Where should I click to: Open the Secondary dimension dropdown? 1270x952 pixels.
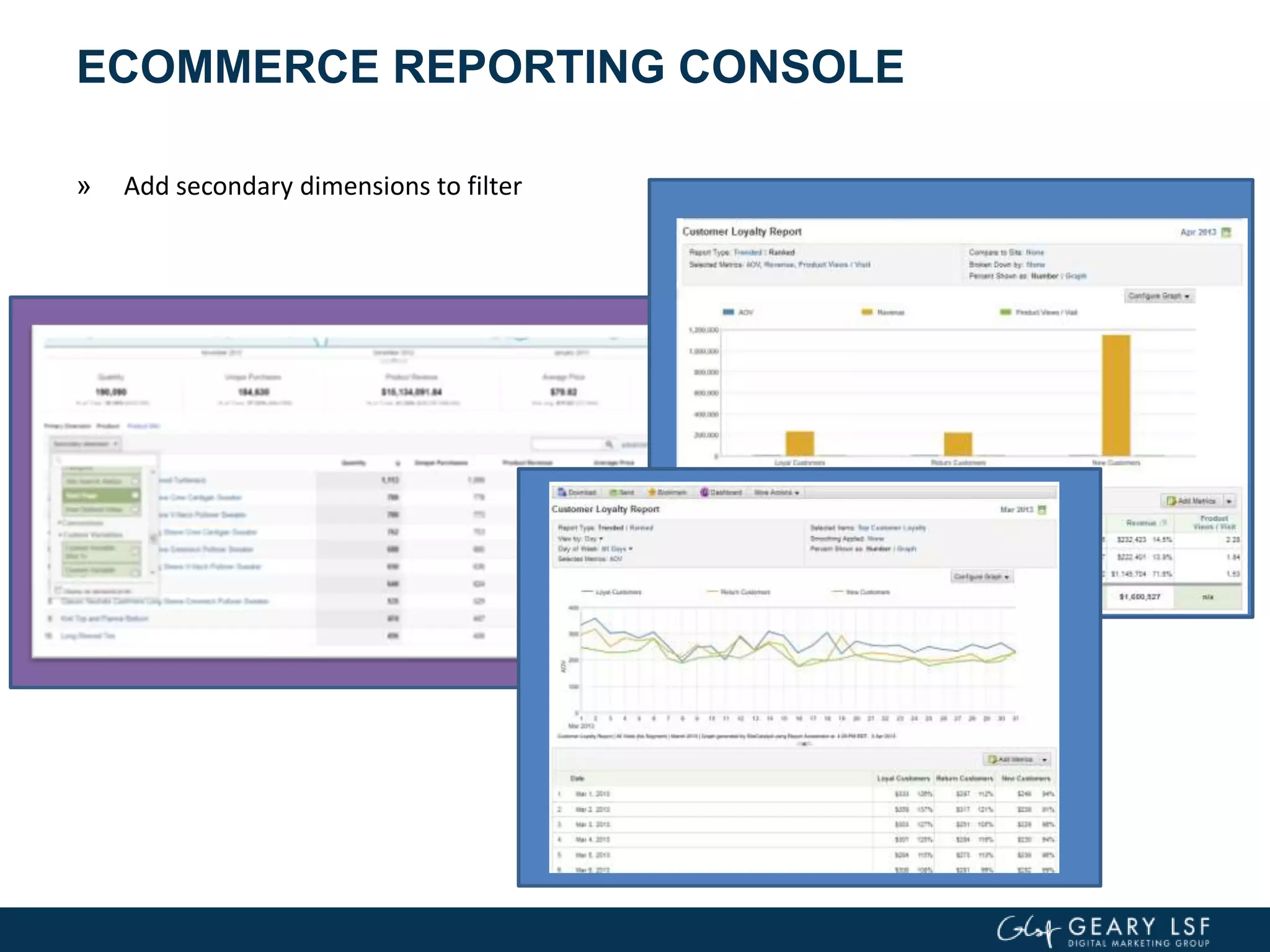[86, 444]
